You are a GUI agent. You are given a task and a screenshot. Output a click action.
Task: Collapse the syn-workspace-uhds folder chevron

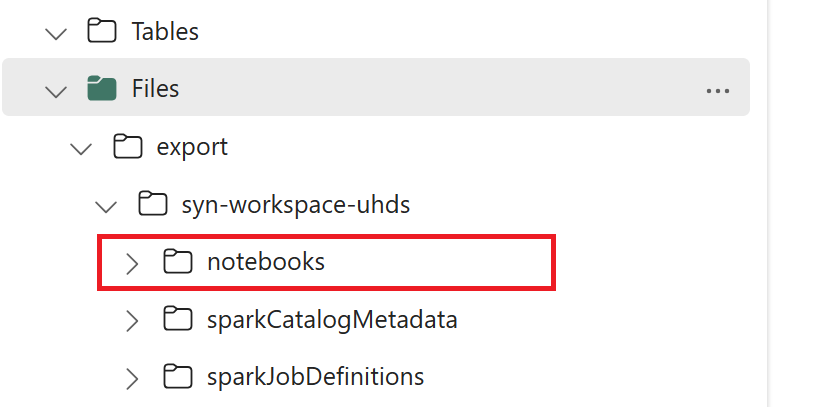tap(106, 207)
